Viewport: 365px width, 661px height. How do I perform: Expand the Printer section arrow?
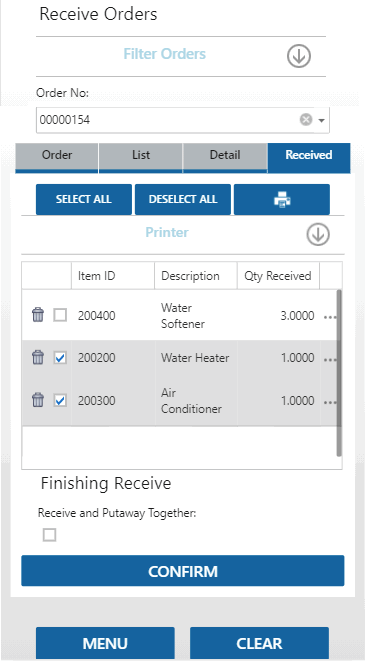[318, 235]
